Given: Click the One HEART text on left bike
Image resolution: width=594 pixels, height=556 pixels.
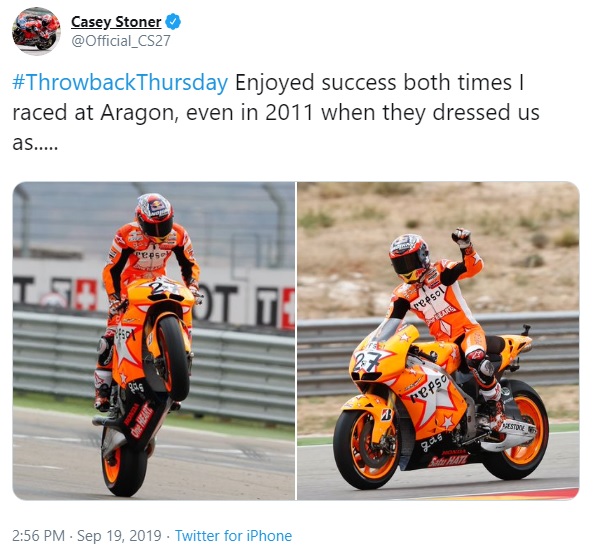Looking at the screenshot, I should (143, 420).
